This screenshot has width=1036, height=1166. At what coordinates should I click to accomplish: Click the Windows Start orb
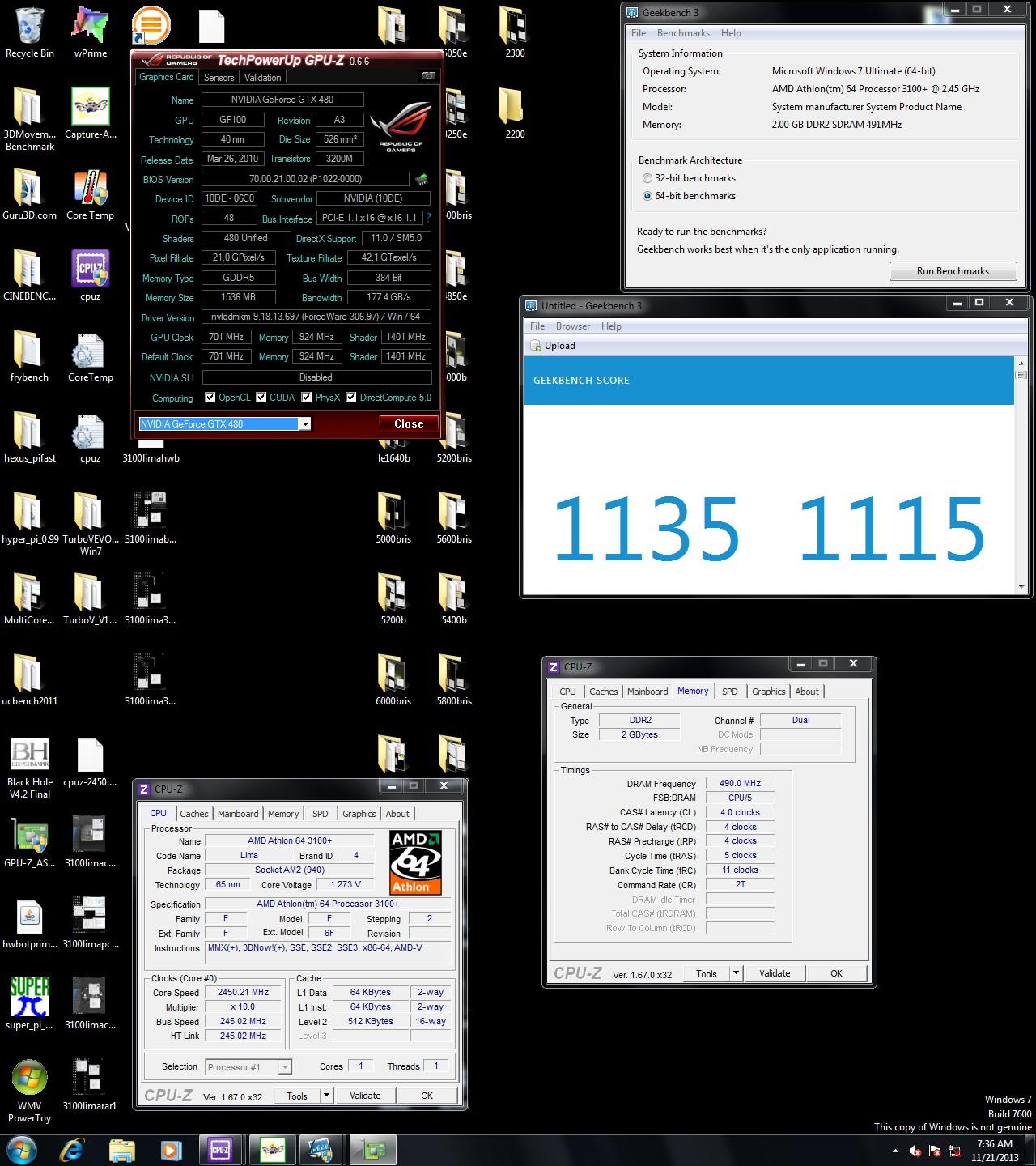coord(22,1150)
